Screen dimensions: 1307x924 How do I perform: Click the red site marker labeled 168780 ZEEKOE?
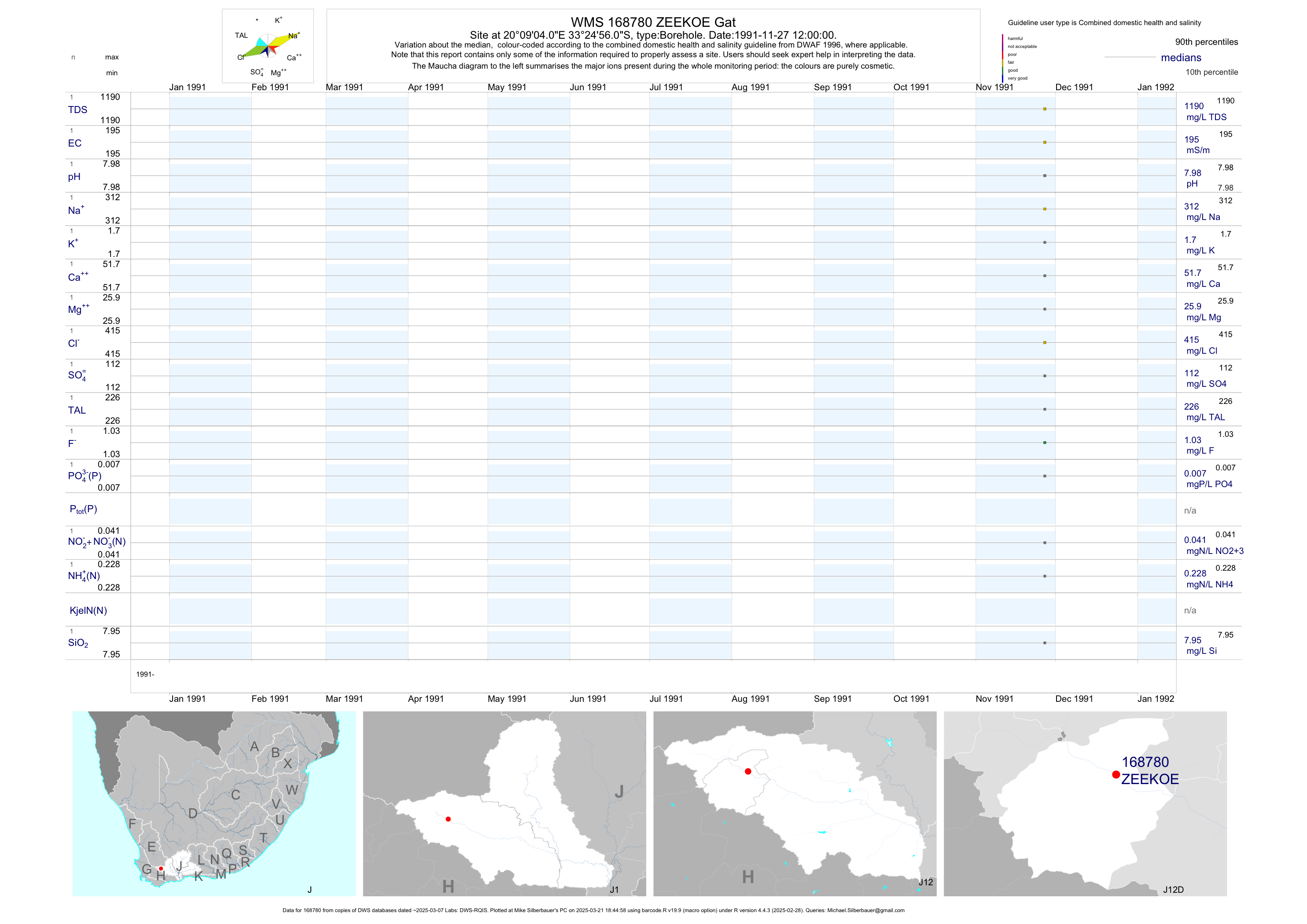pos(1116,774)
